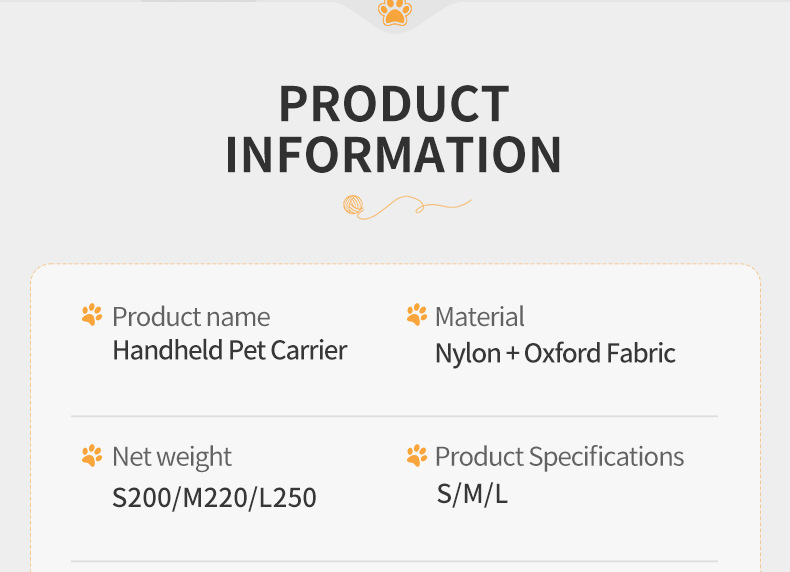The image size is (790, 572).
Task: Click the orange paw icon at the top
Action: [395, 12]
